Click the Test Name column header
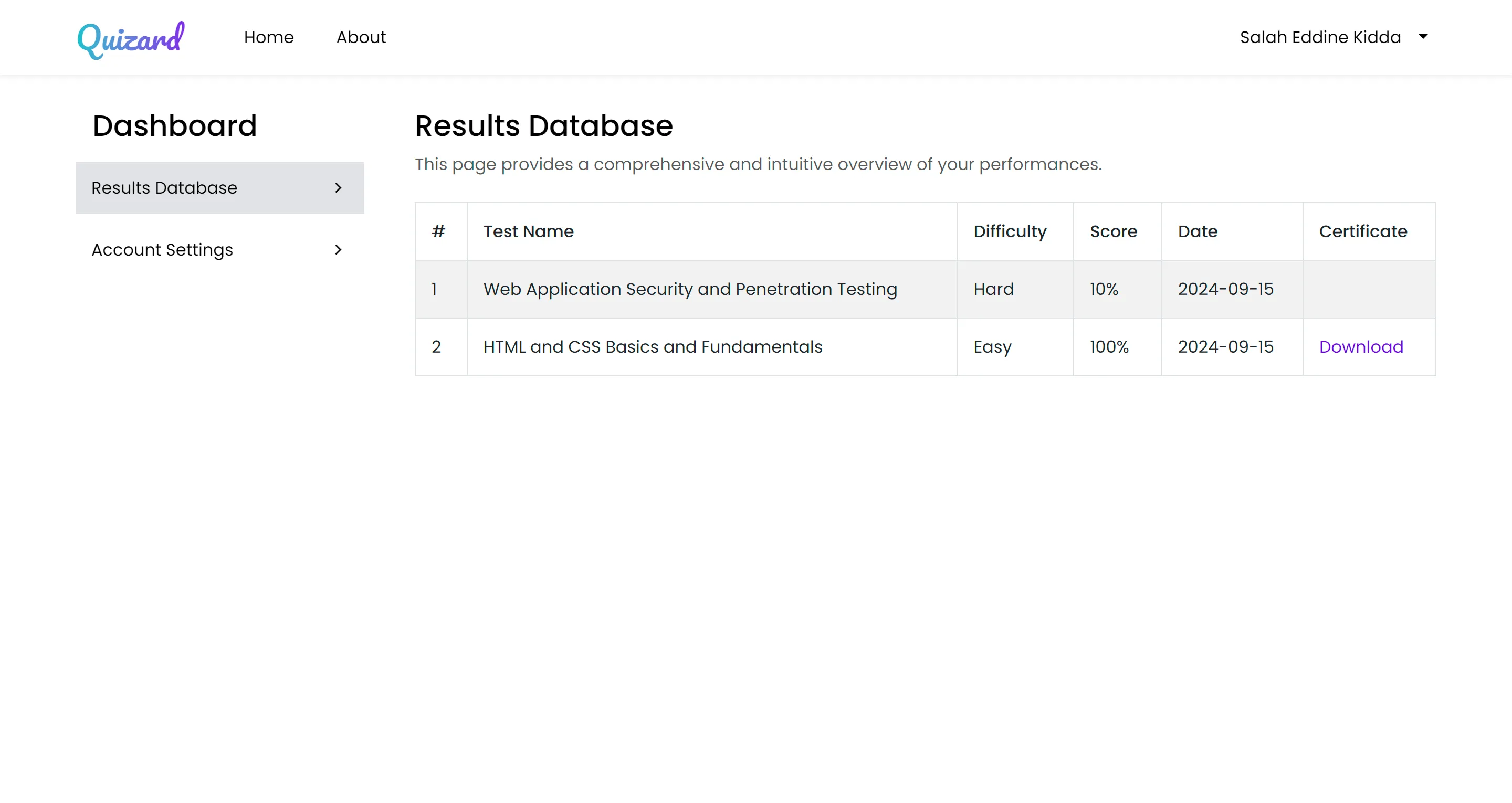Screen dimensions: 1512x803 (712, 231)
